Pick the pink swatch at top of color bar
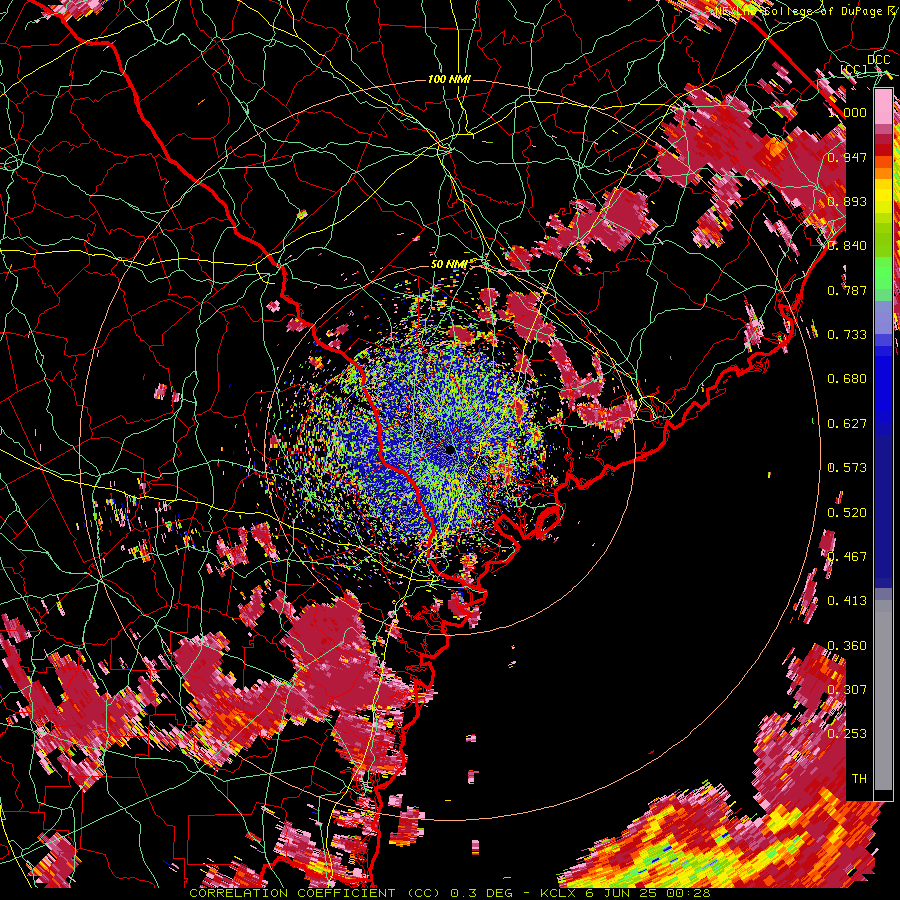 pos(883,107)
